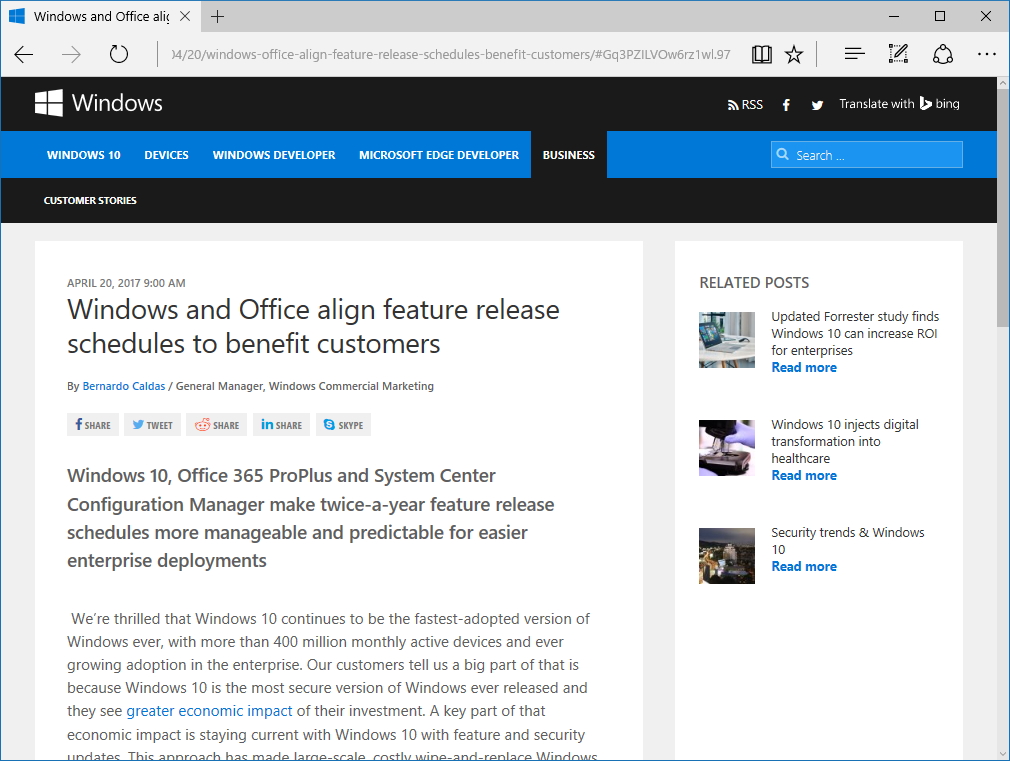Add page to favorites with star icon

click(794, 54)
